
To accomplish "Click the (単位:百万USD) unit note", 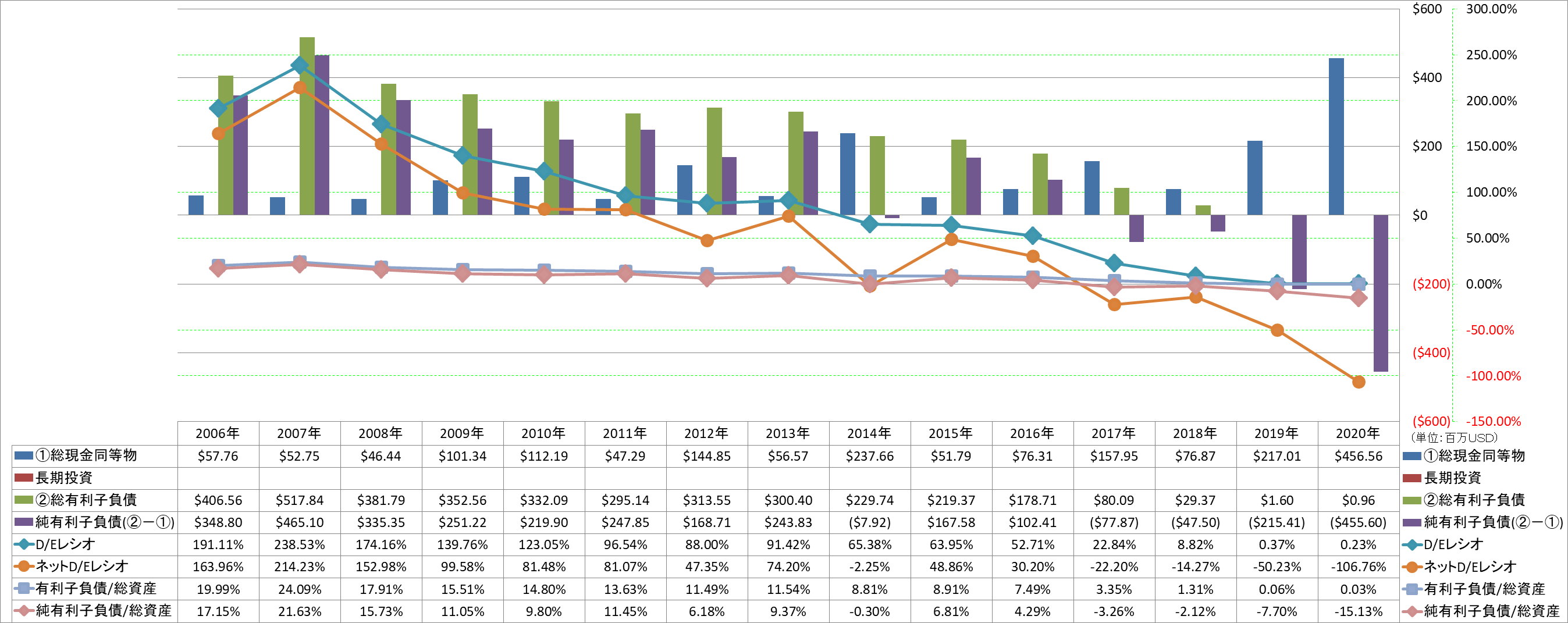I will (x=1453, y=437).
